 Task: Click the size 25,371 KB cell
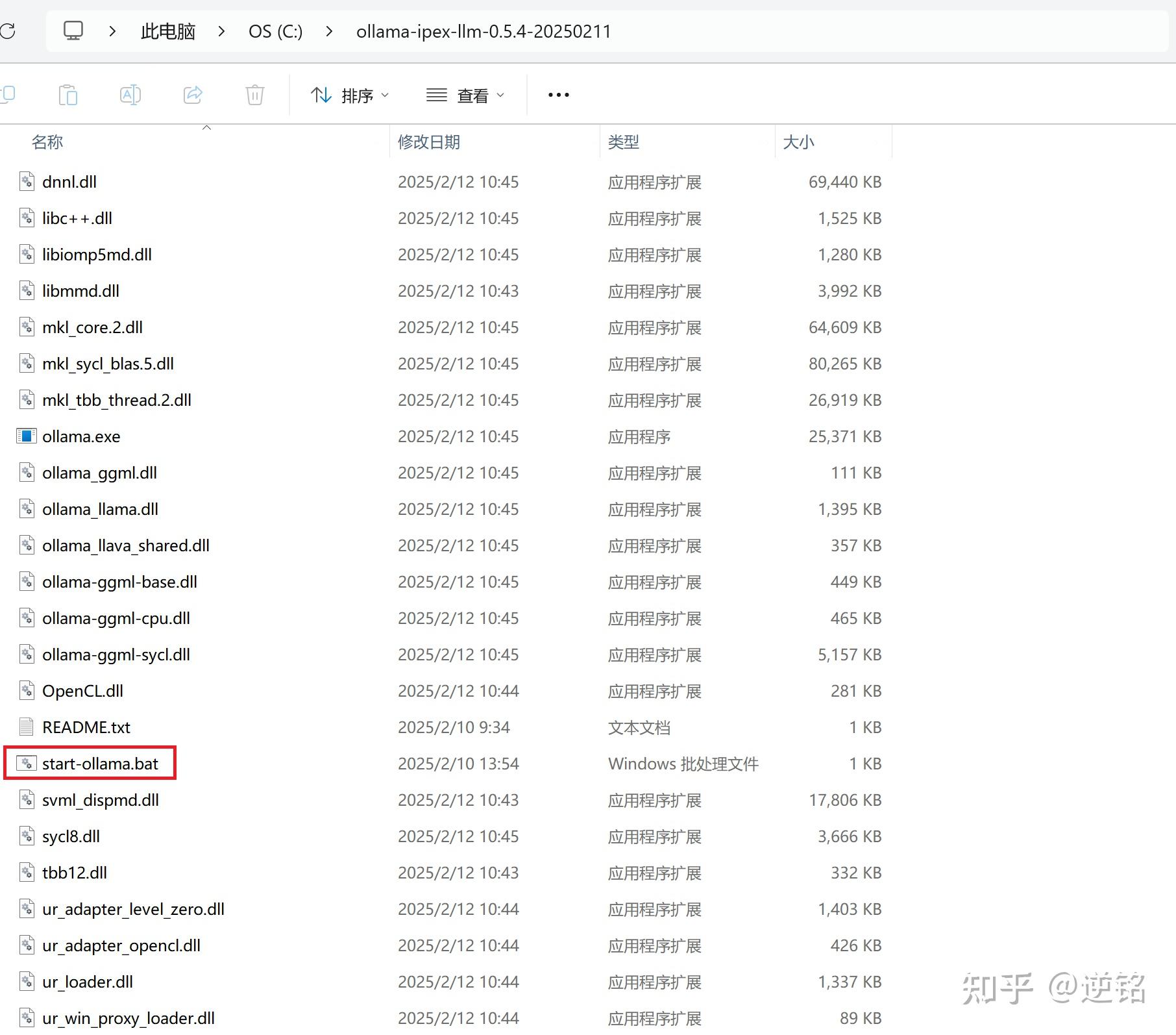(845, 436)
